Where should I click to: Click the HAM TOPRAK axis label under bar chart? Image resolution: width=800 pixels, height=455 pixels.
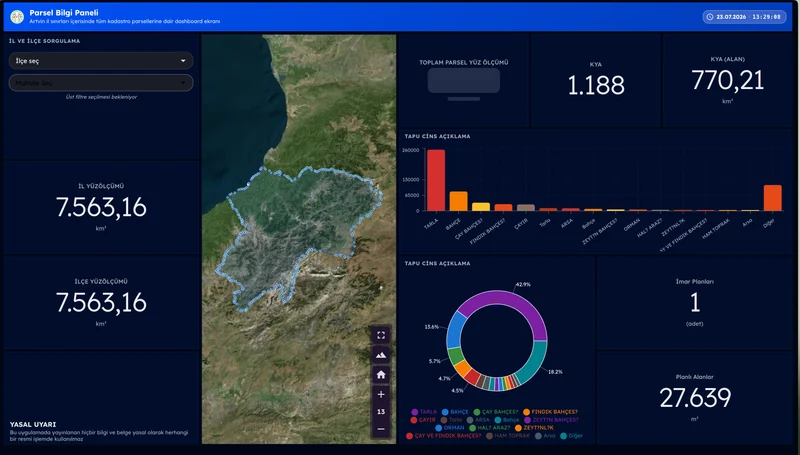coord(716,229)
